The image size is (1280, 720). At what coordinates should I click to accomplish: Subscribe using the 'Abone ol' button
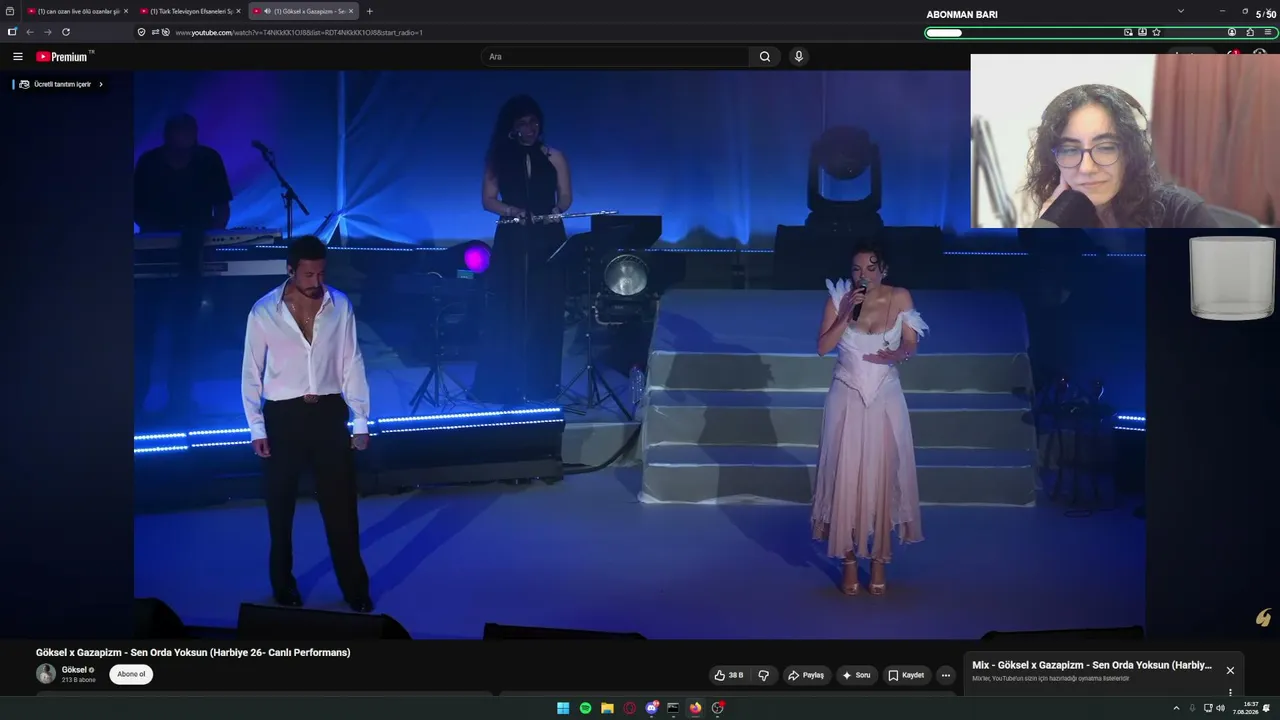131,674
